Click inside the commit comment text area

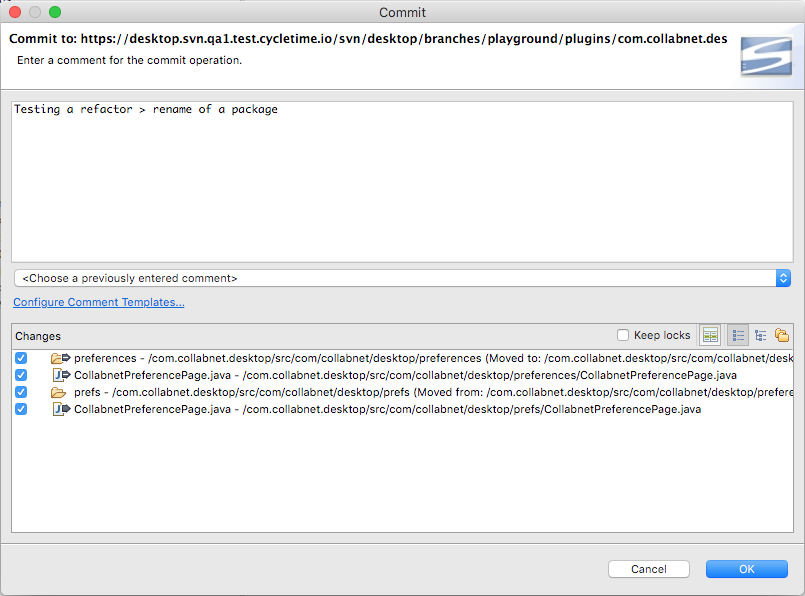(x=400, y=180)
